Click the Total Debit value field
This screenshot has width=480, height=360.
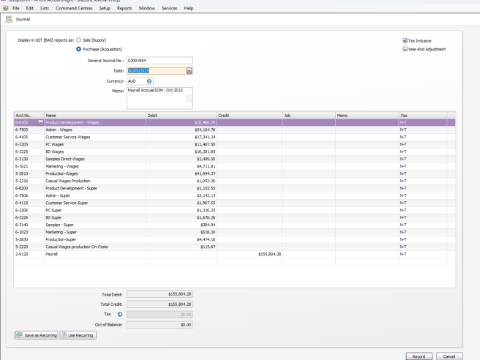[x=159, y=294]
